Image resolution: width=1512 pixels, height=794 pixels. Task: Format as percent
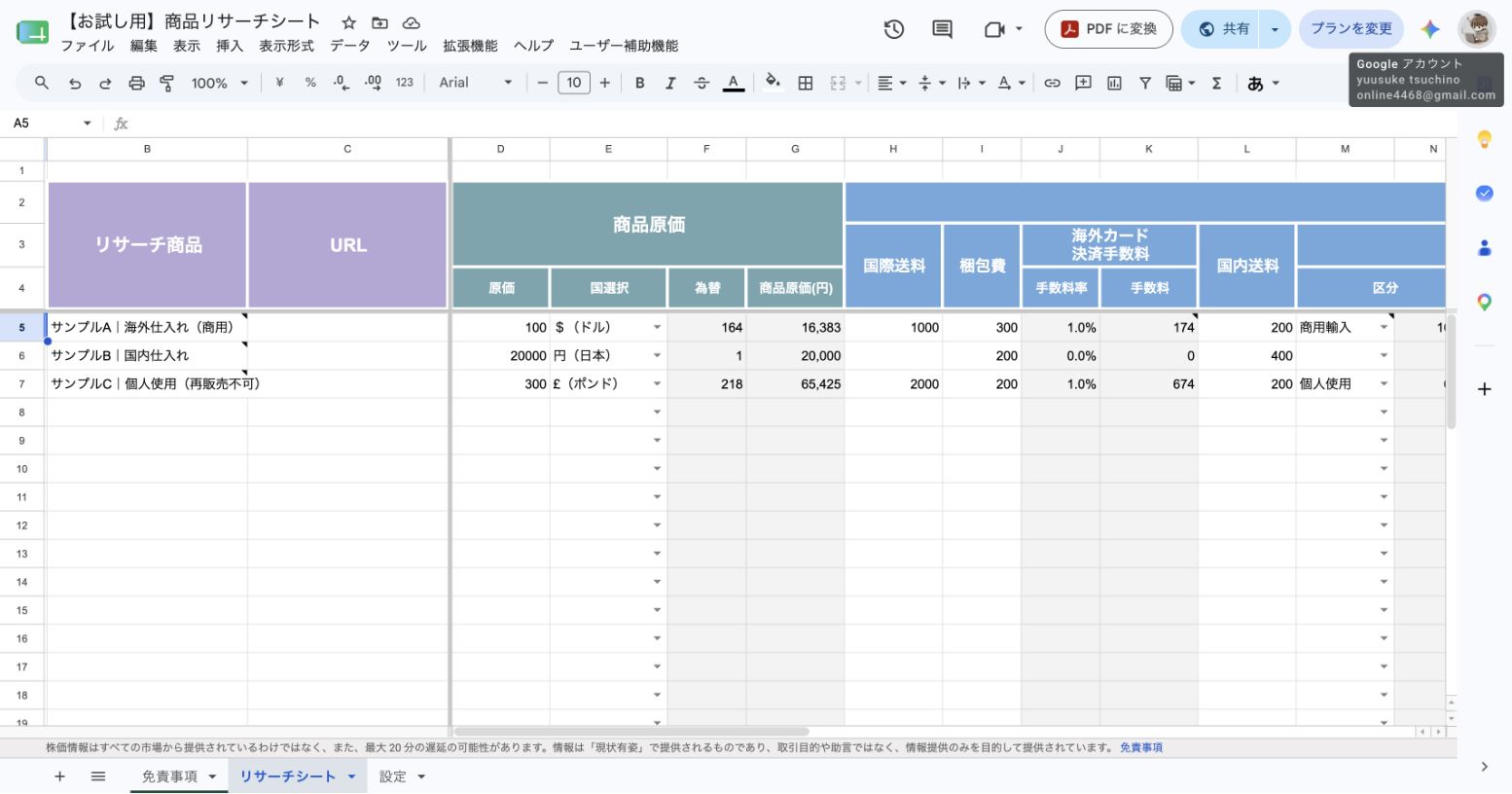(x=310, y=83)
